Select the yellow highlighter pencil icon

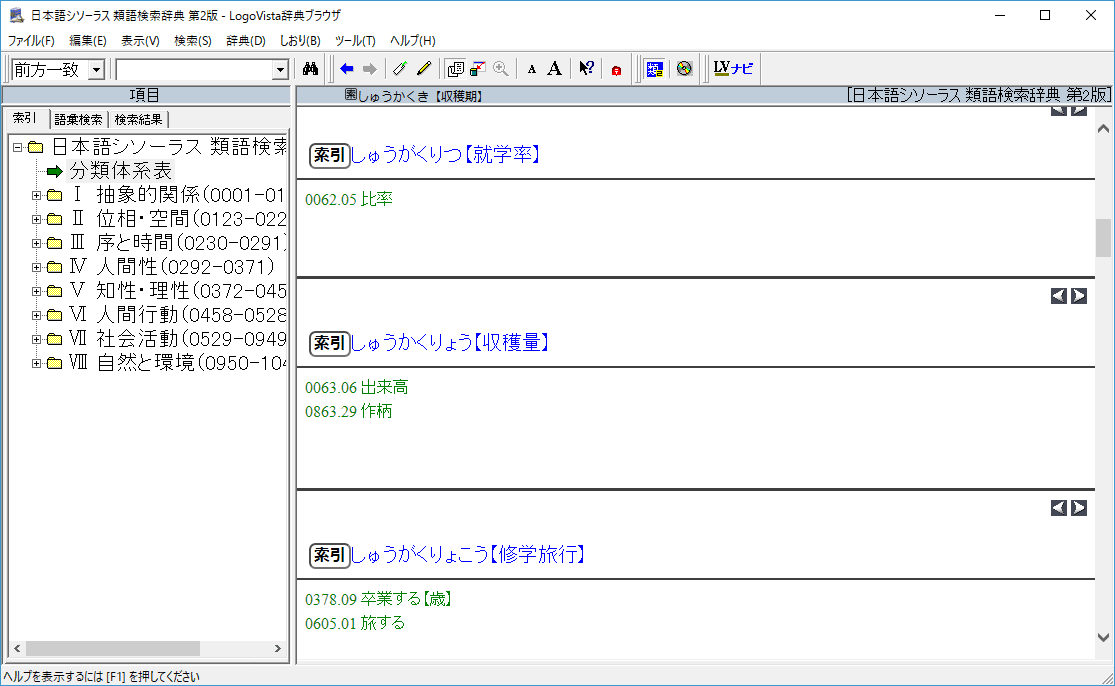pos(424,69)
